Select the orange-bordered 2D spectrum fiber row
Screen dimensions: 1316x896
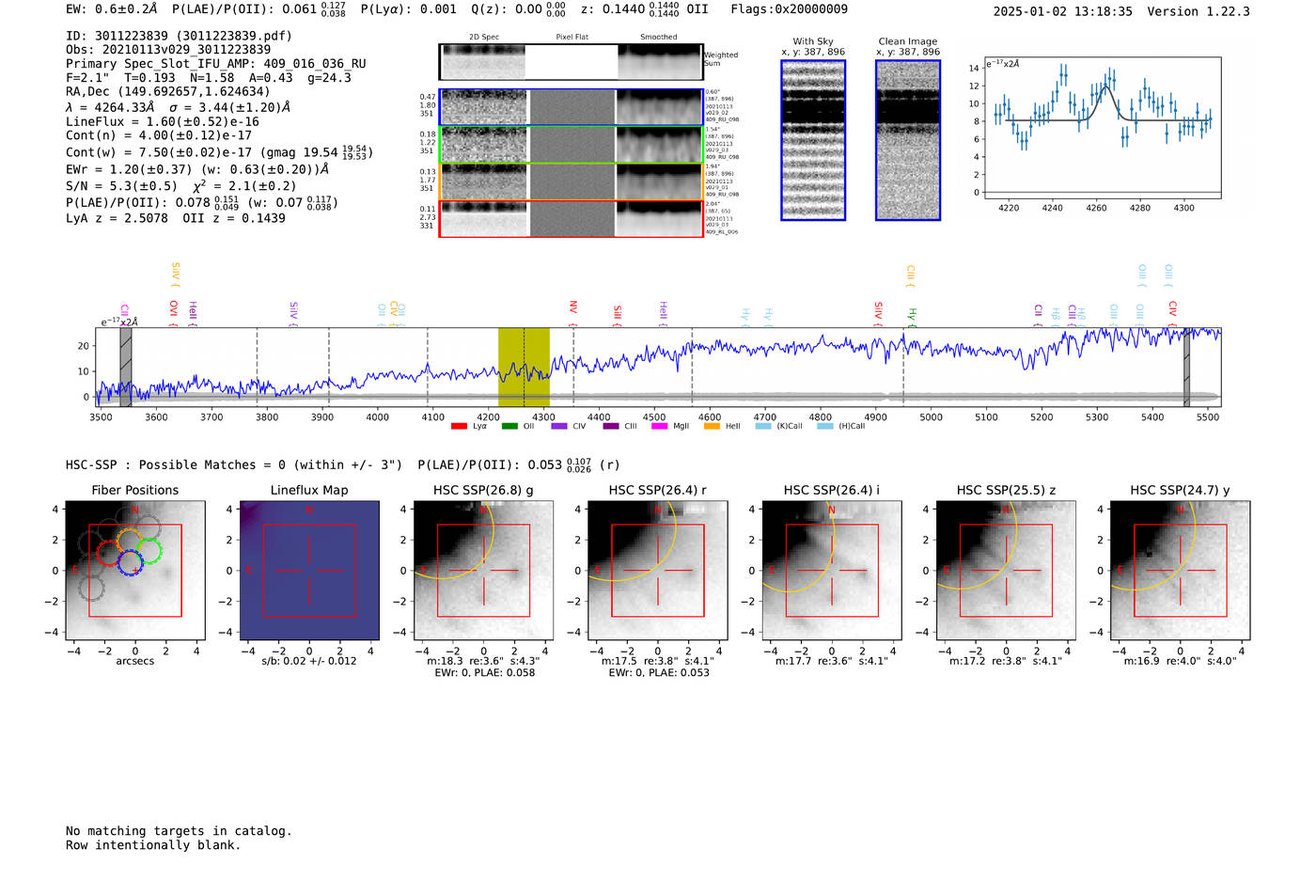572,181
